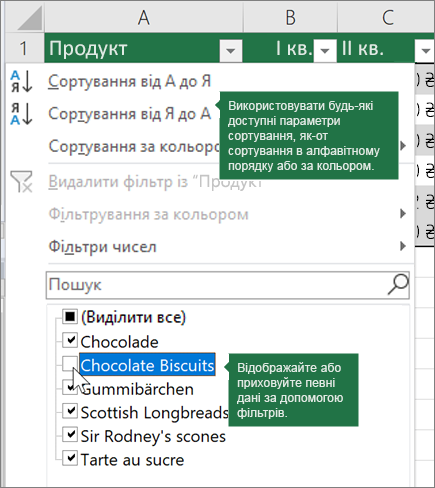Uncheck the Scottish Longbreads checkbox
The width and height of the screenshot is (435, 488).
[x=70, y=411]
